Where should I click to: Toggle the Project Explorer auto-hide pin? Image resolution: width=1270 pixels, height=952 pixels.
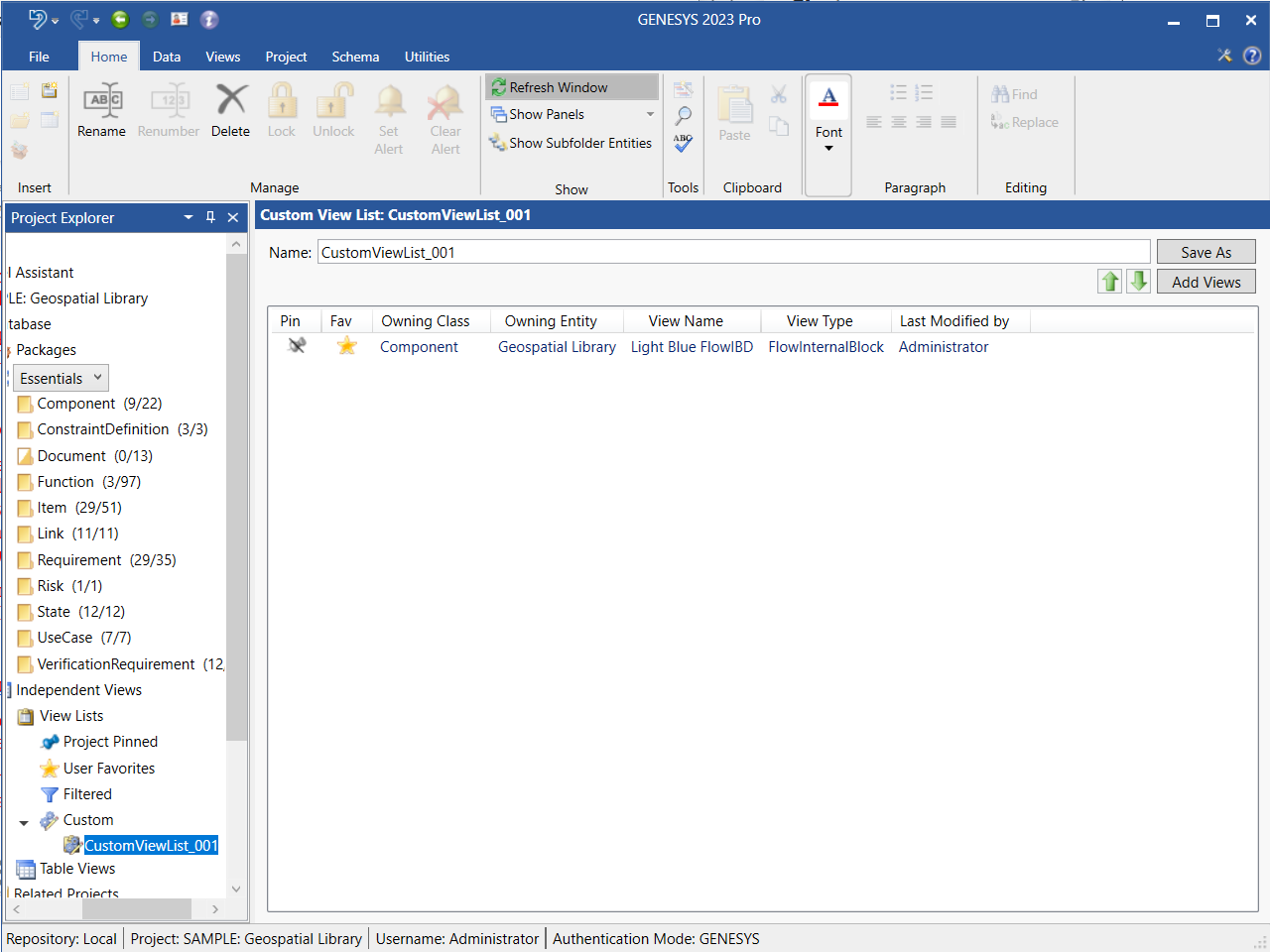tap(210, 217)
